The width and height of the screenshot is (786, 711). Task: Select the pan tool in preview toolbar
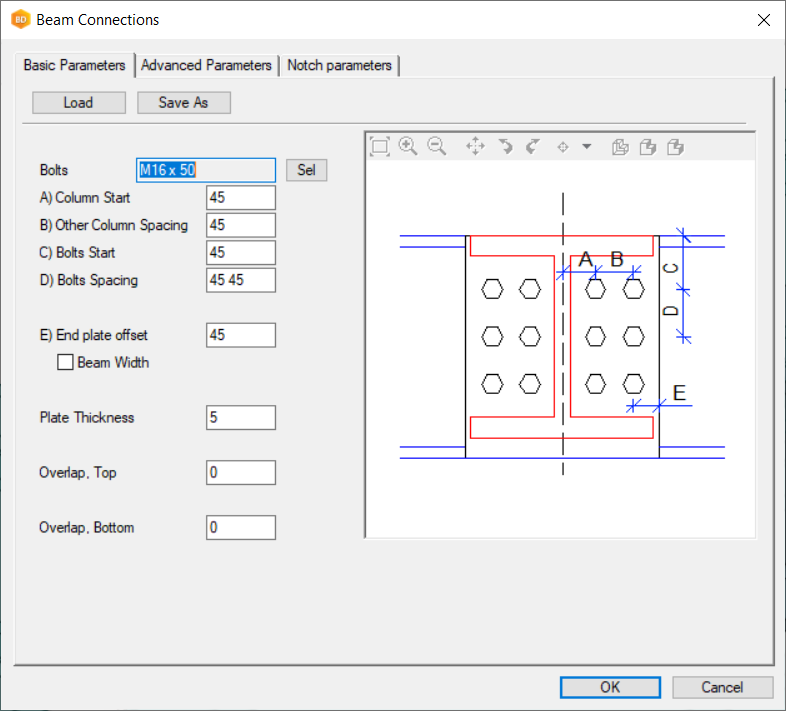[475, 146]
